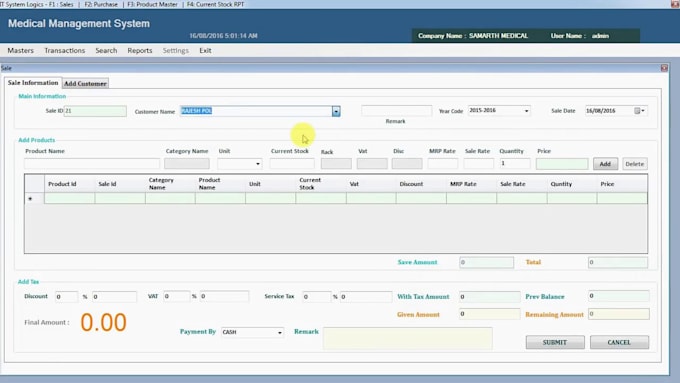The image size is (680, 383).
Task: Select the Sale Information tab
Action: (x=33, y=82)
